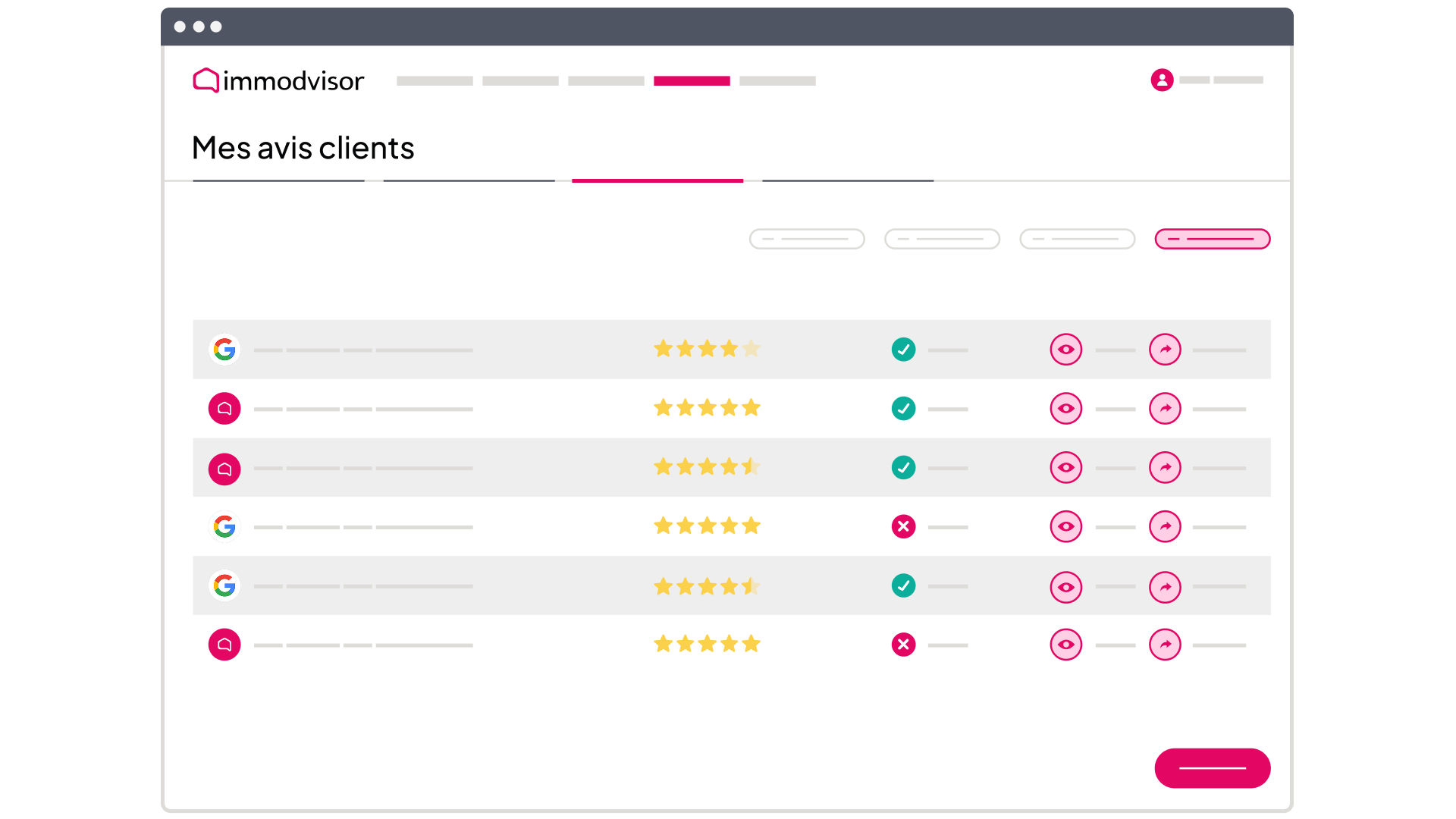Click the red X status in last row
This screenshot has height=819, width=1456.
pyautogui.click(x=903, y=645)
